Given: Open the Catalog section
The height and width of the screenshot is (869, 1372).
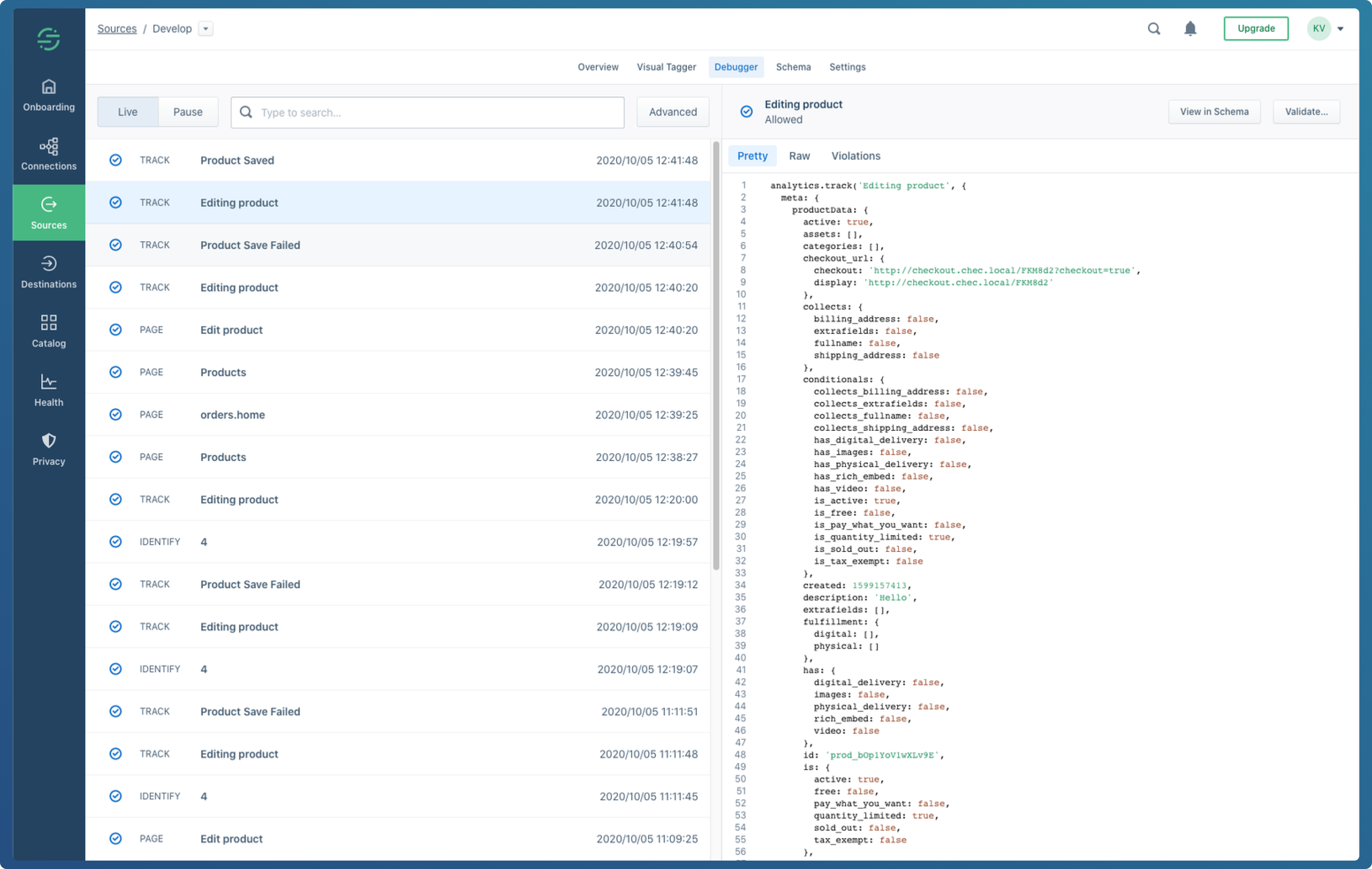Looking at the screenshot, I should [x=48, y=331].
